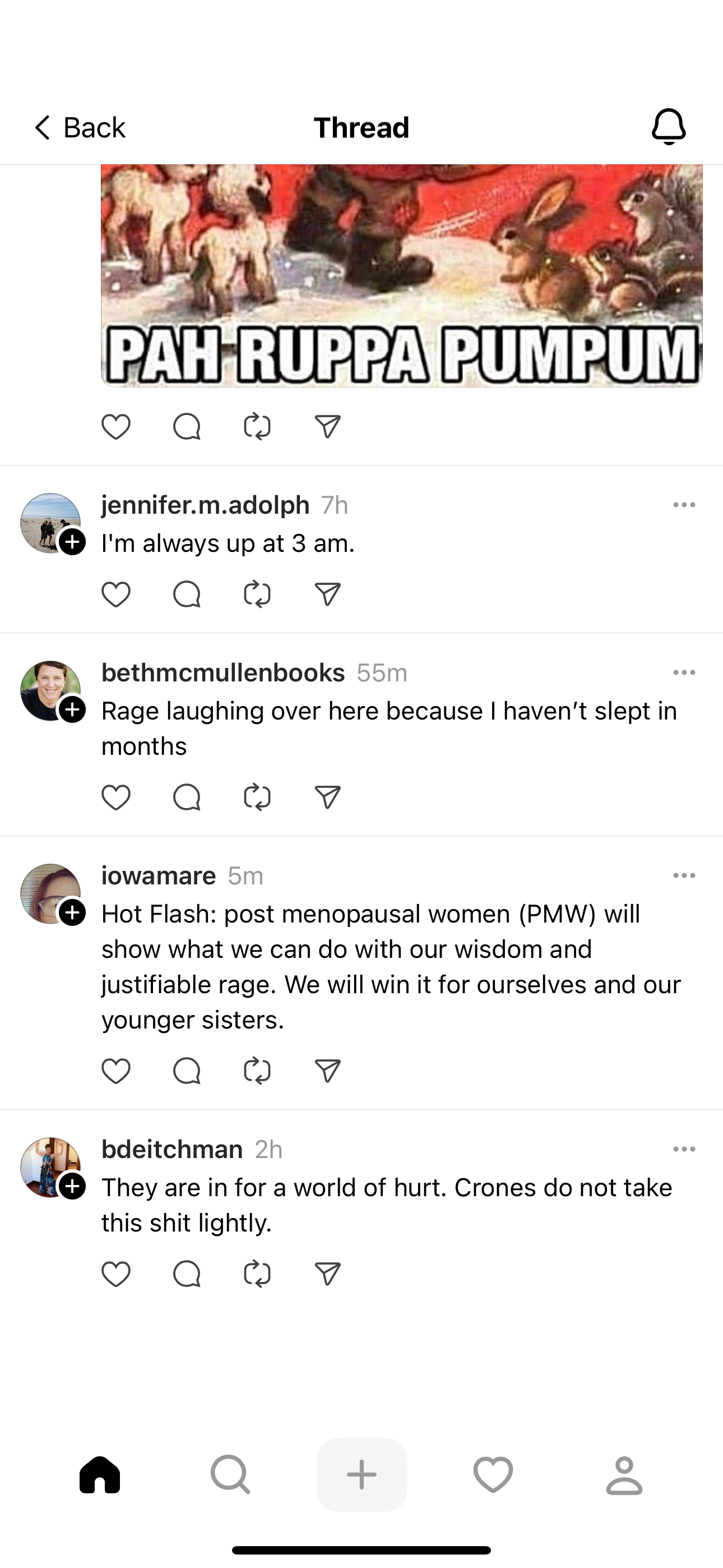Open more options for jennifer.m.adolph's reply
The height and width of the screenshot is (1568, 723).
coord(684,505)
